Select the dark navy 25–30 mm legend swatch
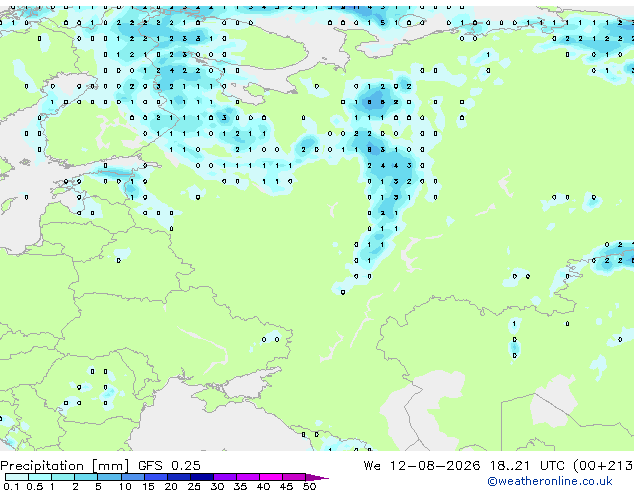Screen dimensions: 634x490 point(202,477)
